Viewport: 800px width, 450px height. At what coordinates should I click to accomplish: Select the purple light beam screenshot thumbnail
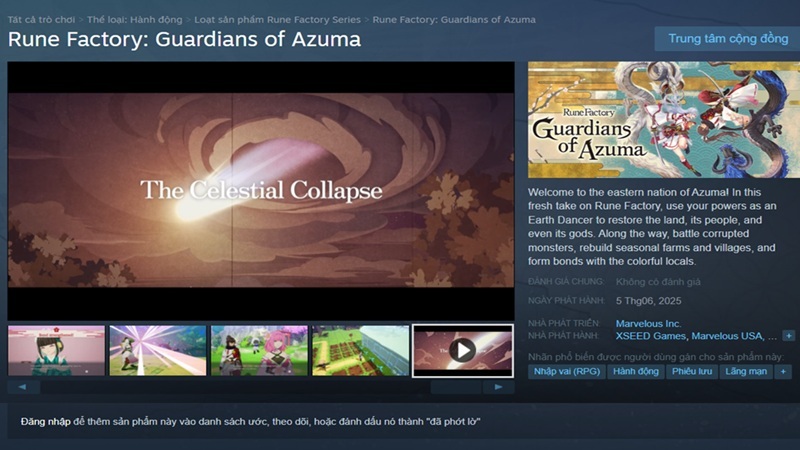point(158,351)
